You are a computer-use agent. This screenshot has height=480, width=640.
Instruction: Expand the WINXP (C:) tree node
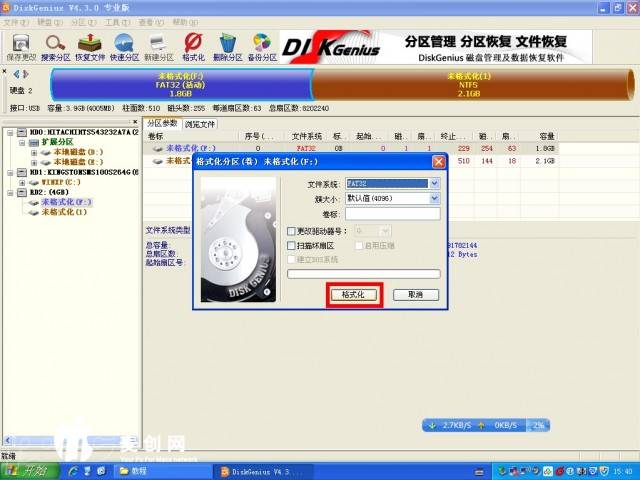(20, 182)
